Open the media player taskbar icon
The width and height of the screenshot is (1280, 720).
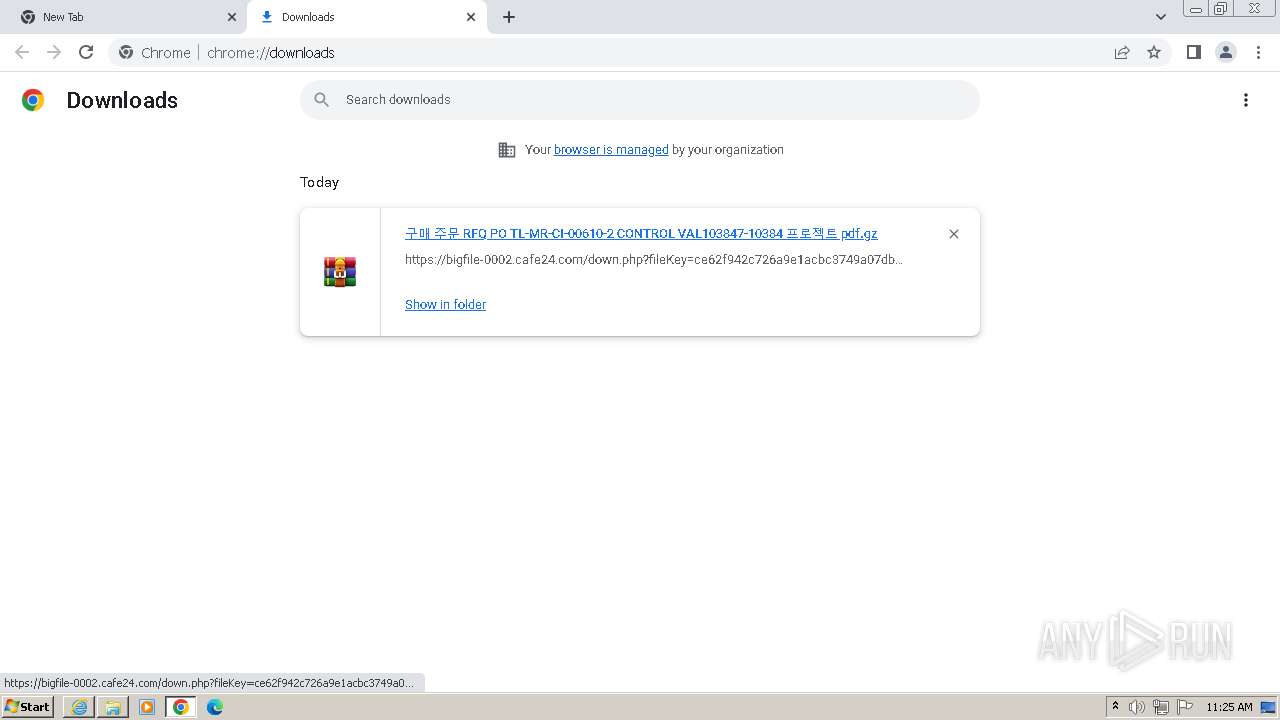click(147, 707)
